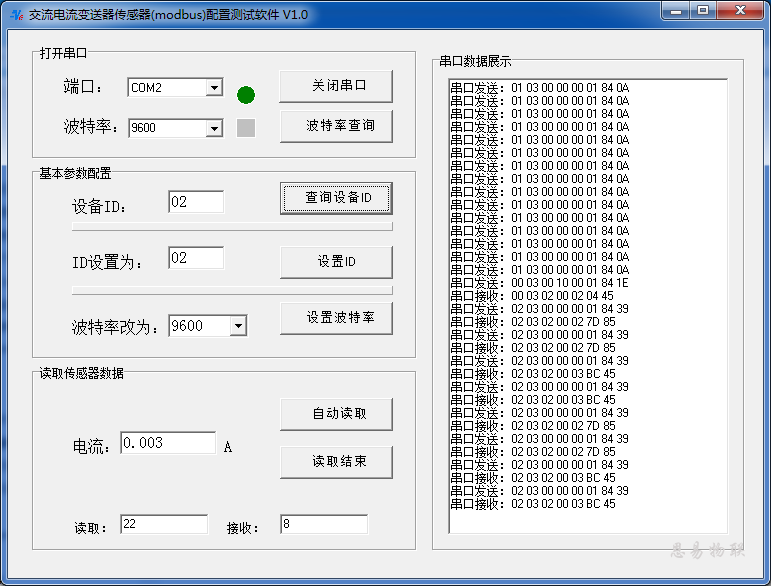Focus the ID设置为 text field
Image resolution: width=771 pixels, height=586 pixels.
(196, 258)
